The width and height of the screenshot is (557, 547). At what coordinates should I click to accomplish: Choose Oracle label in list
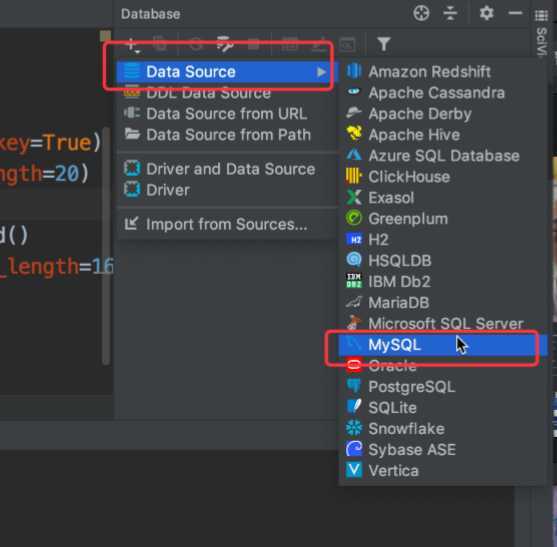392,365
